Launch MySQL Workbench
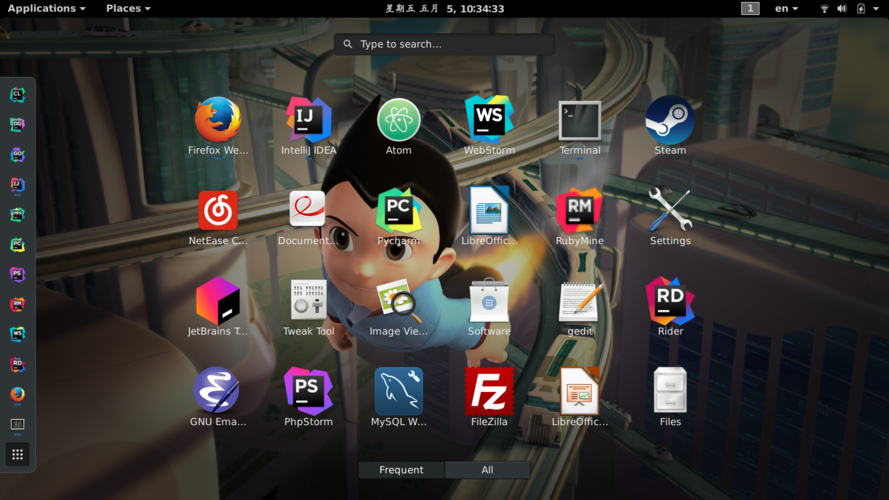Screen dimensions: 889x500 (x=399, y=391)
